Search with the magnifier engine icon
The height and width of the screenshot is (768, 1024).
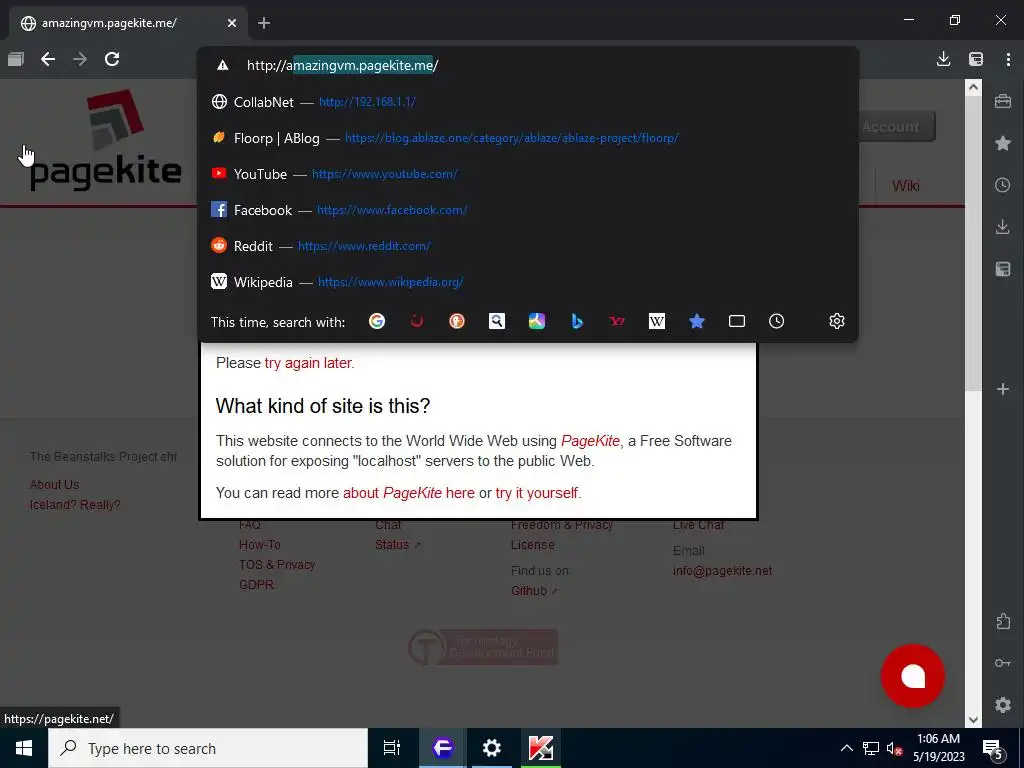coord(497,321)
